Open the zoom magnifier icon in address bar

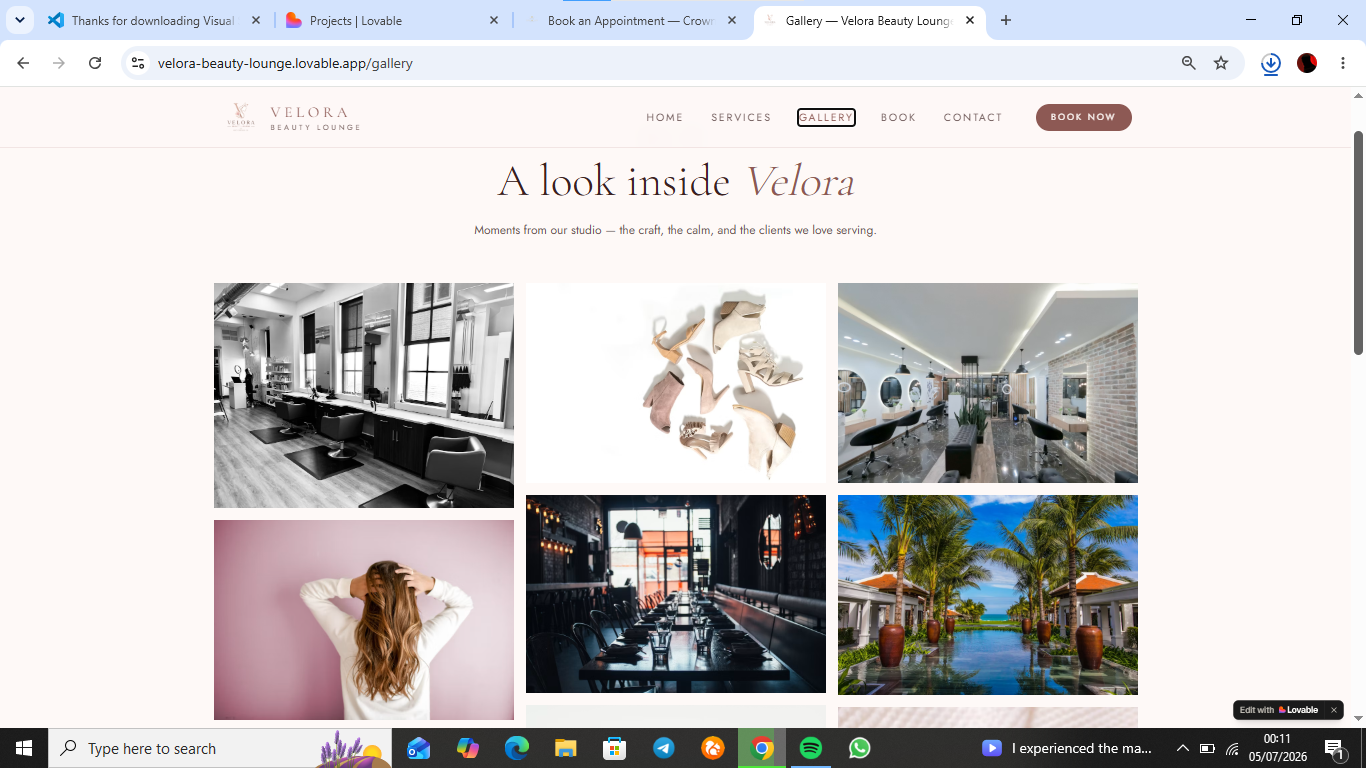(1189, 63)
